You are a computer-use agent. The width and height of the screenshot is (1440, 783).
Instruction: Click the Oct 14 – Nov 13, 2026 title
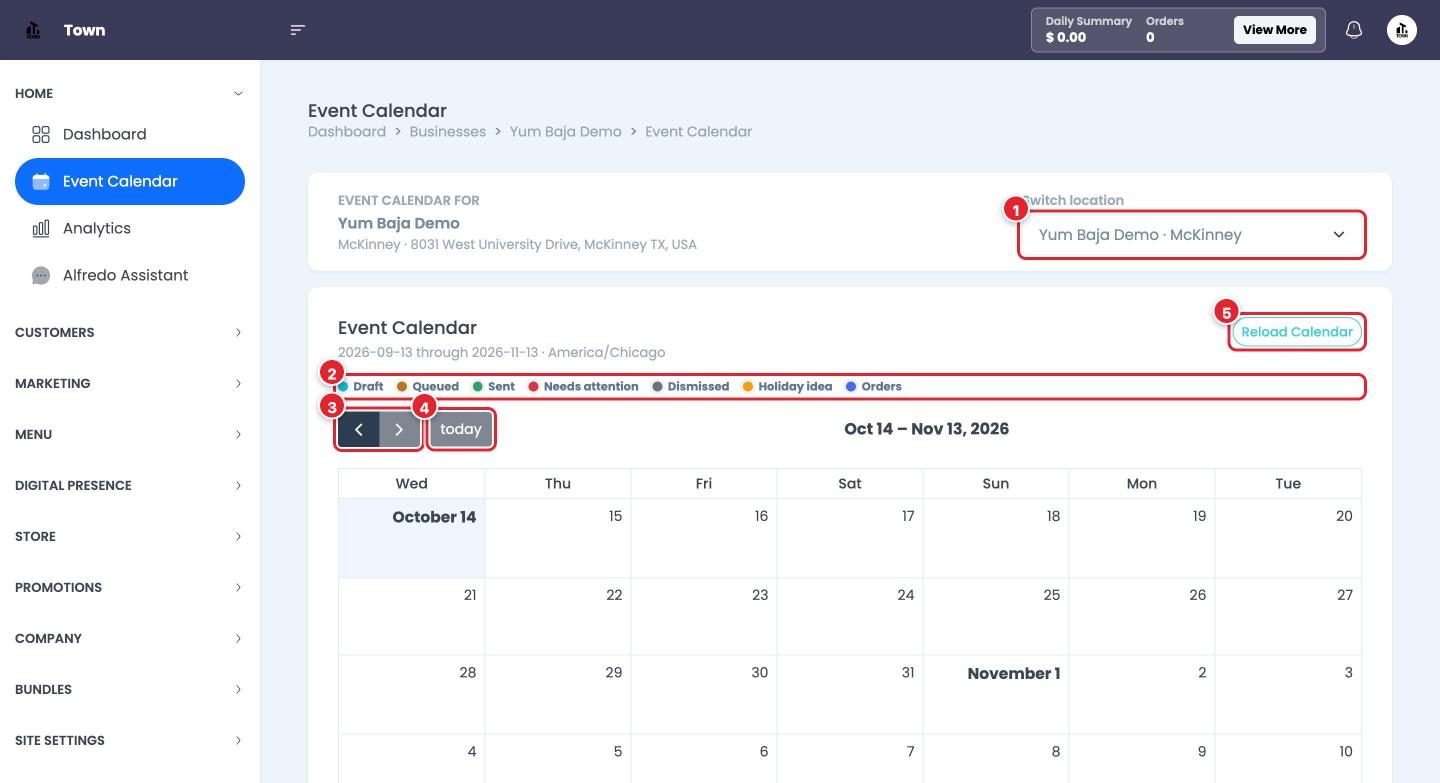(x=927, y=429)
